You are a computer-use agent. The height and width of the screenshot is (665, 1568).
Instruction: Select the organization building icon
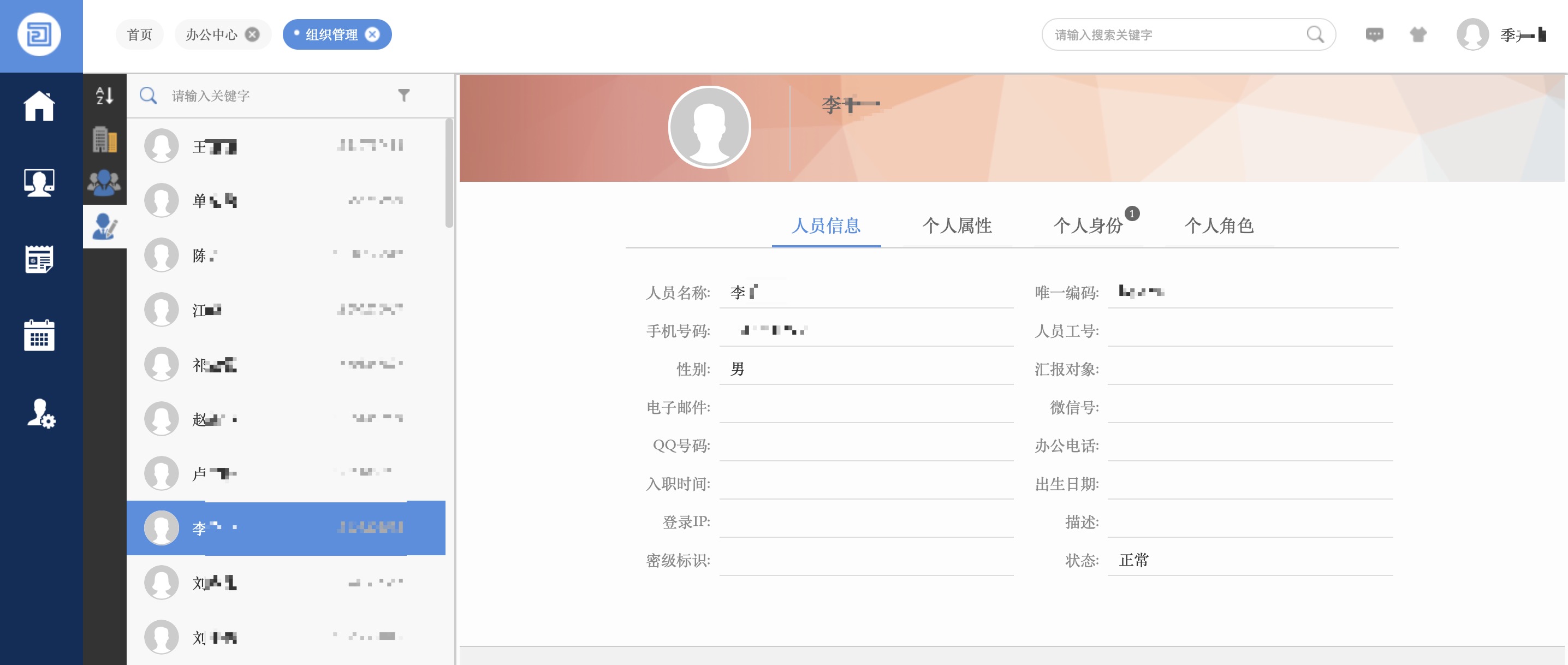[x=105, y=139]
